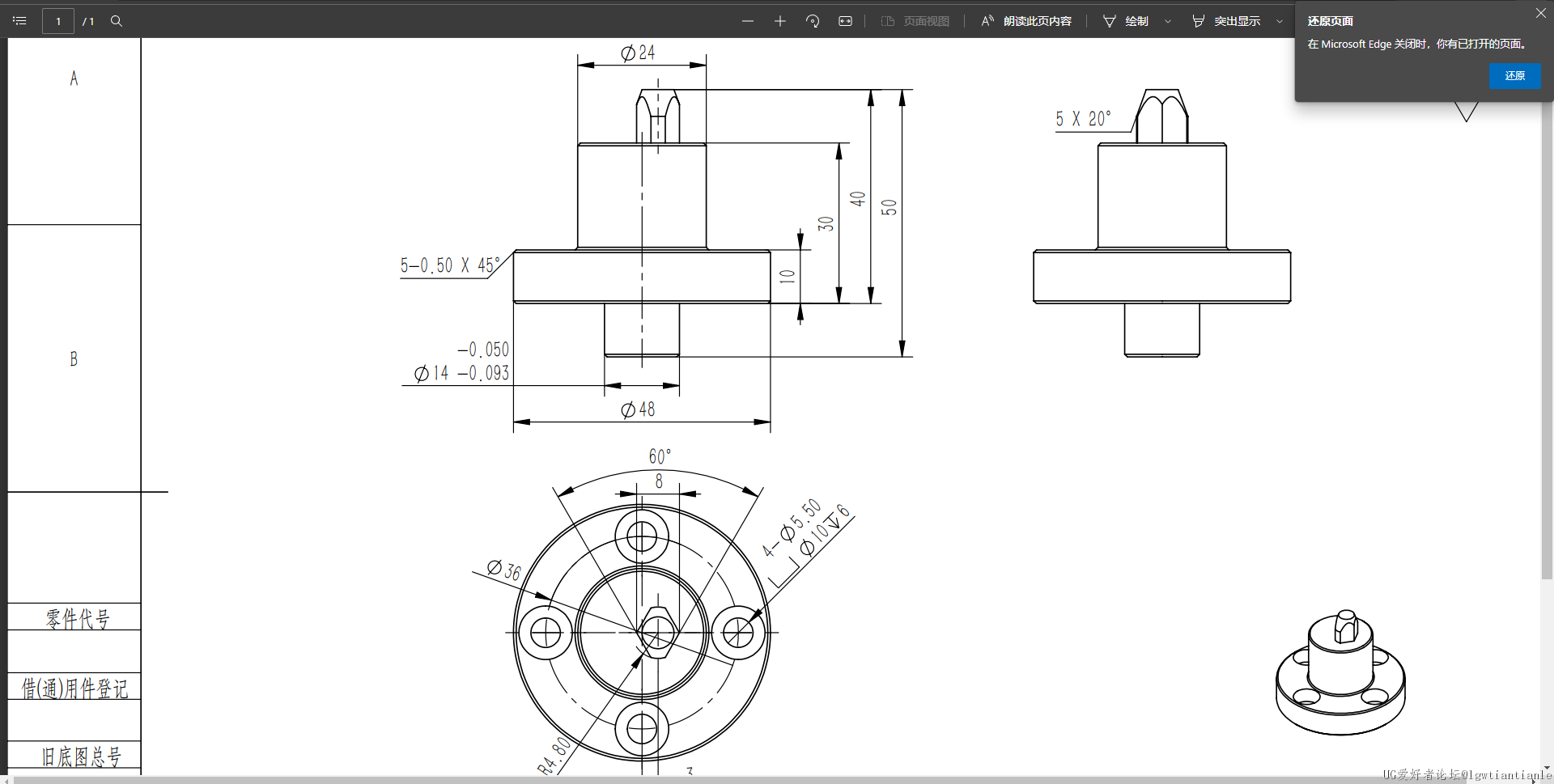Open the table of contents sidebar
The height and width of the screenshot is (784, 1554).
pos(20,21)
